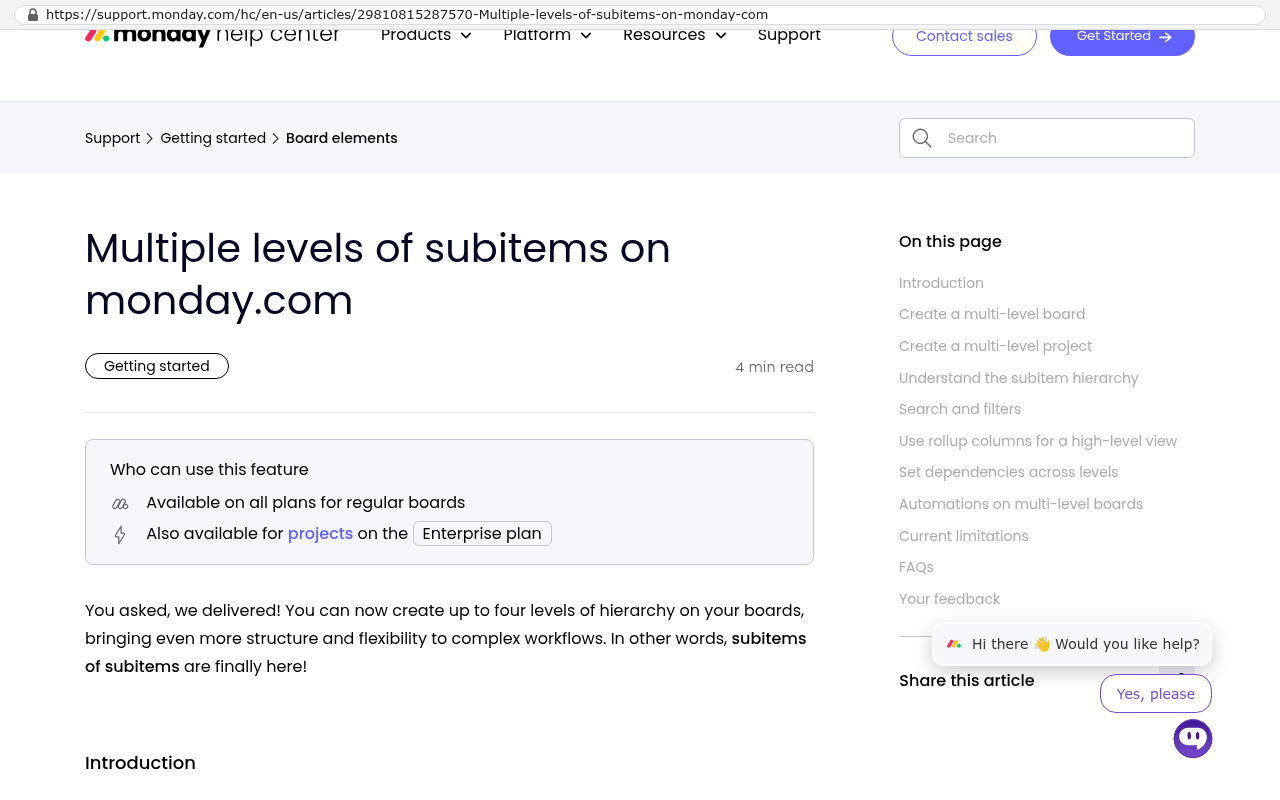Go to the Support breadcrumb
Image resolution: width=1280 pixels, height=800 pixels.
pyautogui.click(x=112, y=138)
